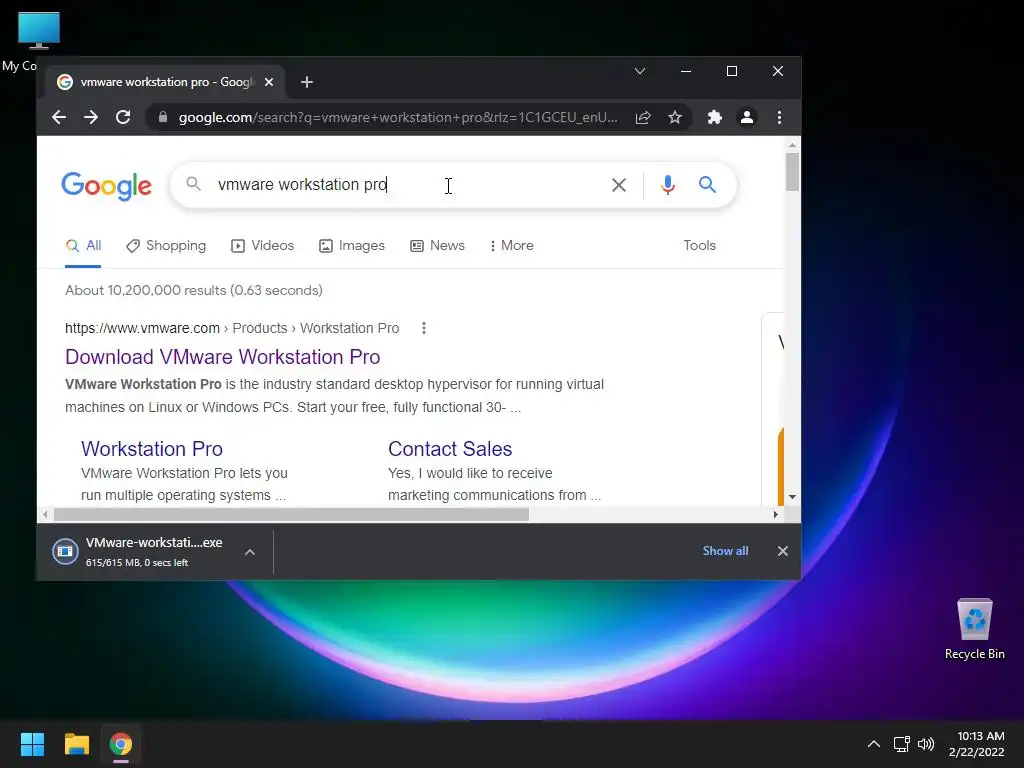Image resolution: width=1024 pixels, height=768 pixels.
Task: Click the results count text About 10,200,000 results
Action: (x=194, y=291)
